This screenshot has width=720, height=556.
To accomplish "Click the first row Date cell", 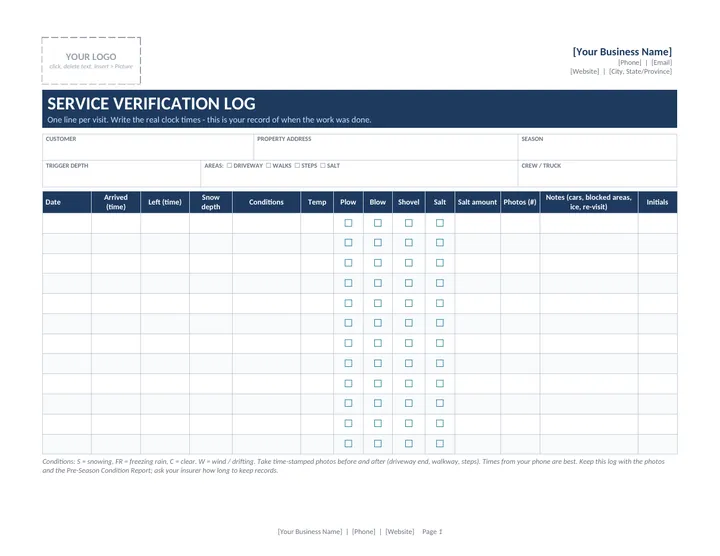I will [67, 223].
